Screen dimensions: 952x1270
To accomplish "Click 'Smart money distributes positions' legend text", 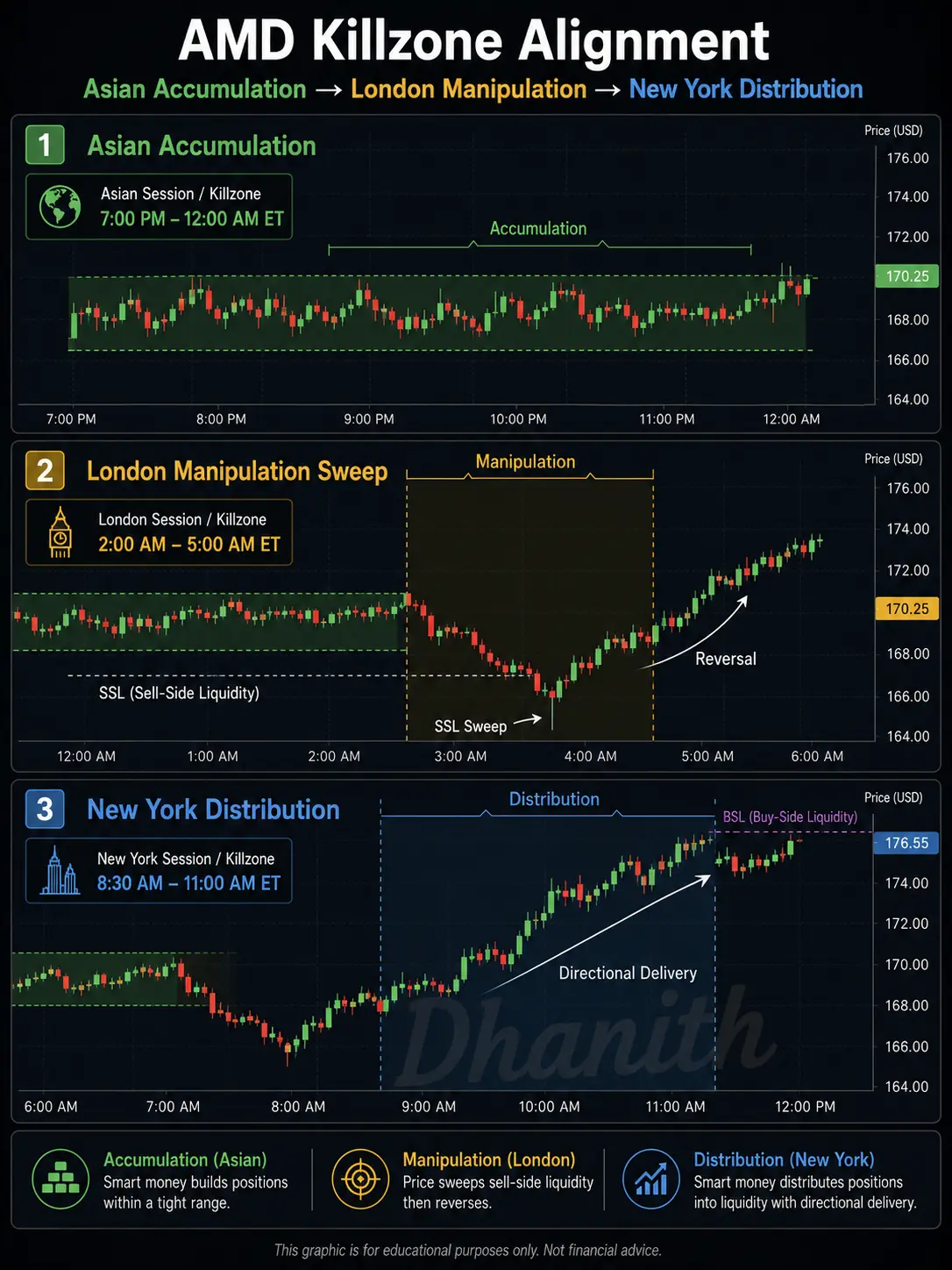I will click(798, 1182).
